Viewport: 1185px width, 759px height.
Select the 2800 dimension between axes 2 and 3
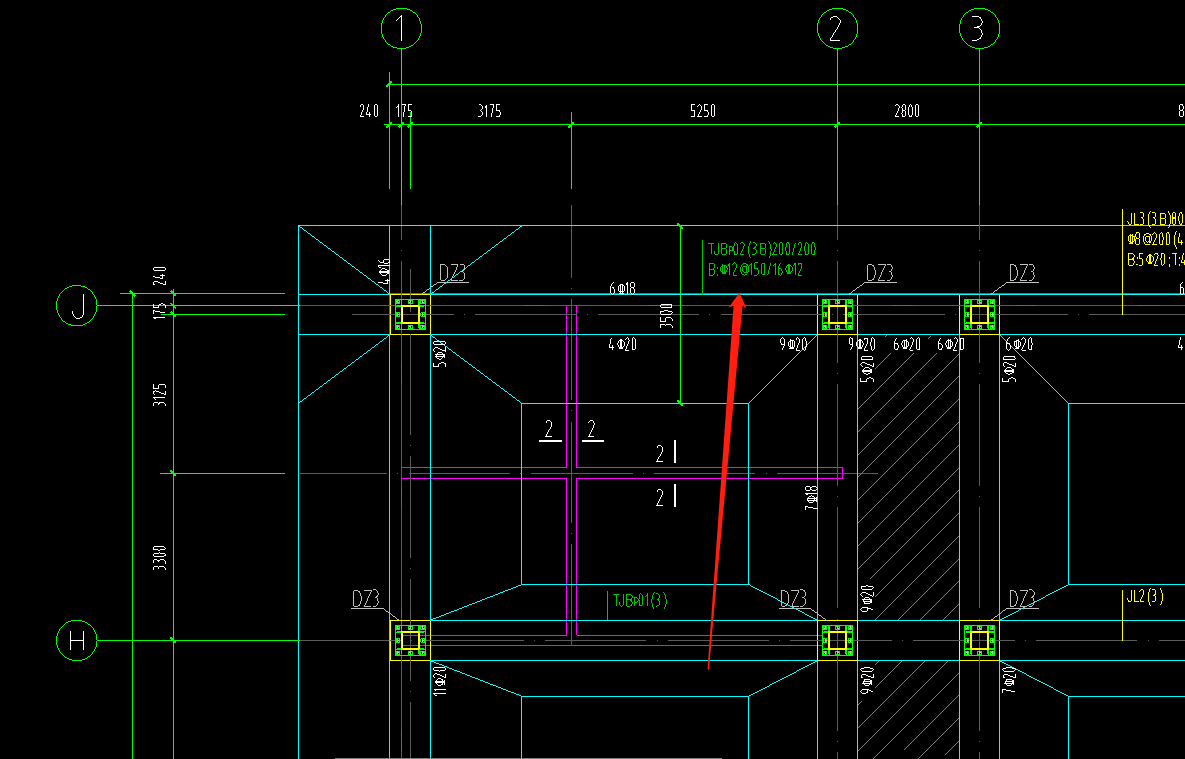907,111
